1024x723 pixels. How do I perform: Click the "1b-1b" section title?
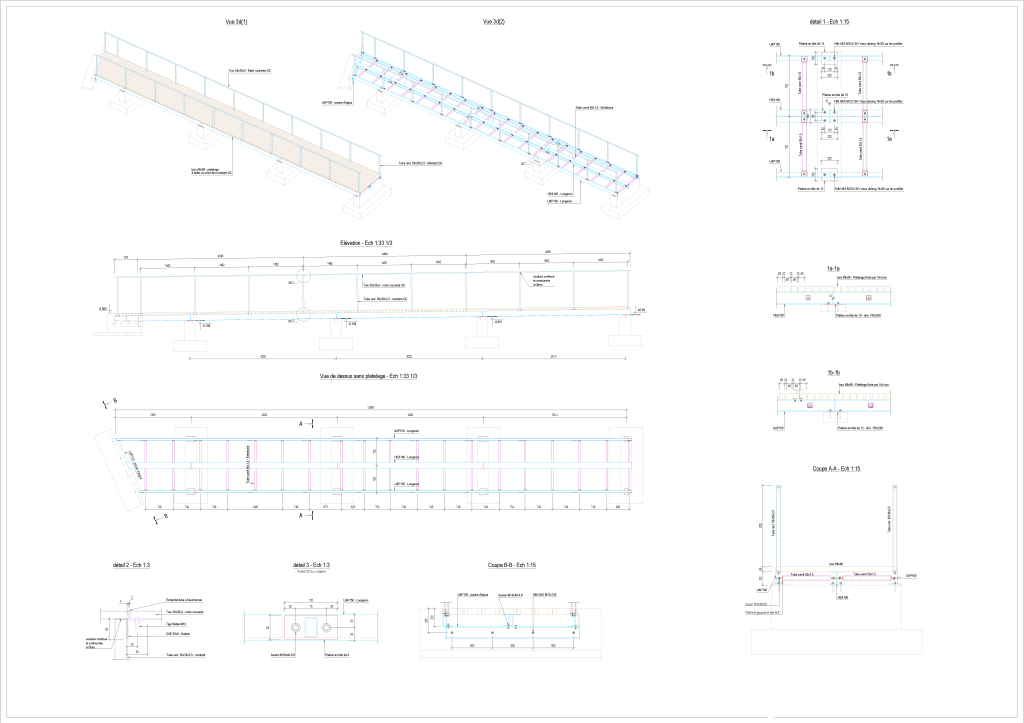(834, 373)
